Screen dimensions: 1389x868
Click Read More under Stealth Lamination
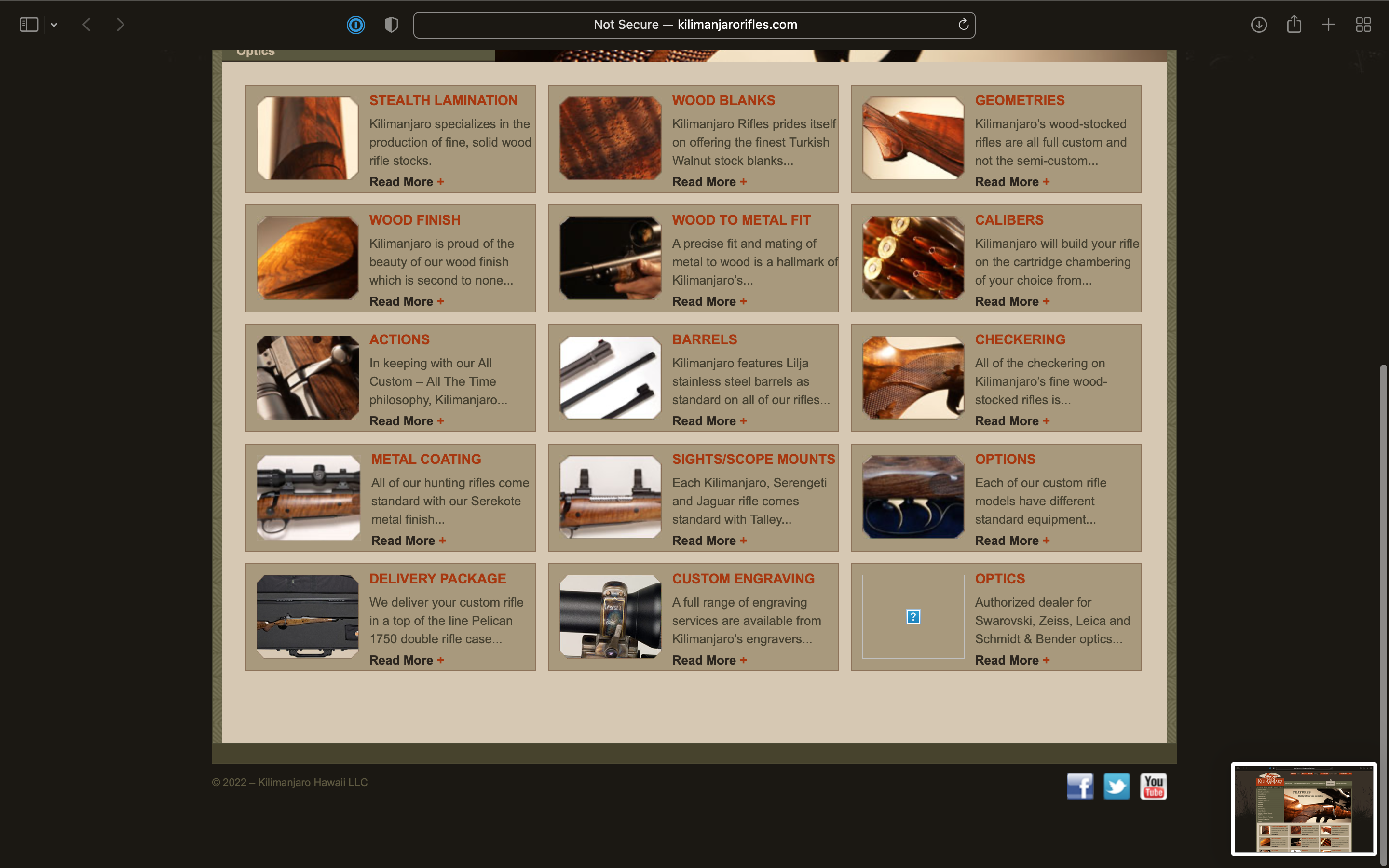click(x=407, y=182)
